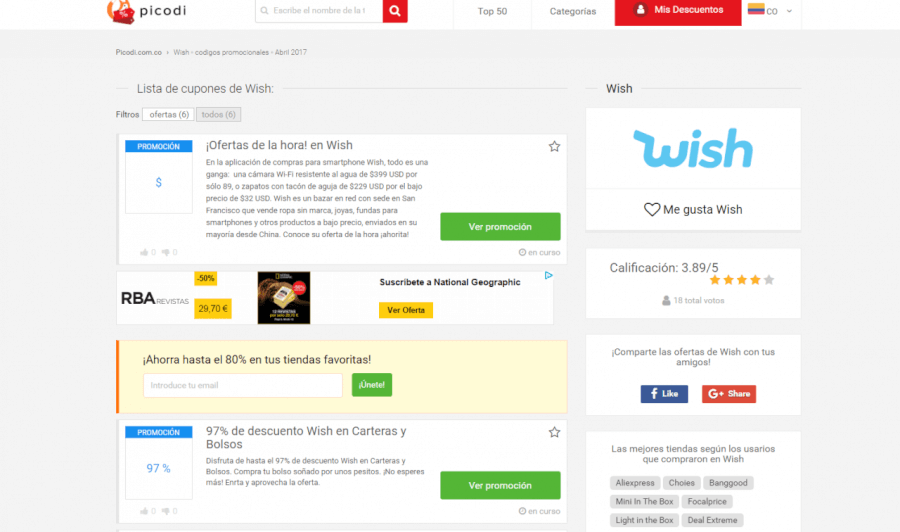Viewport: 900px width, 532px height.
Task: Click Ver promoción for Ofertas de la hora
Action: pos(501,227)
